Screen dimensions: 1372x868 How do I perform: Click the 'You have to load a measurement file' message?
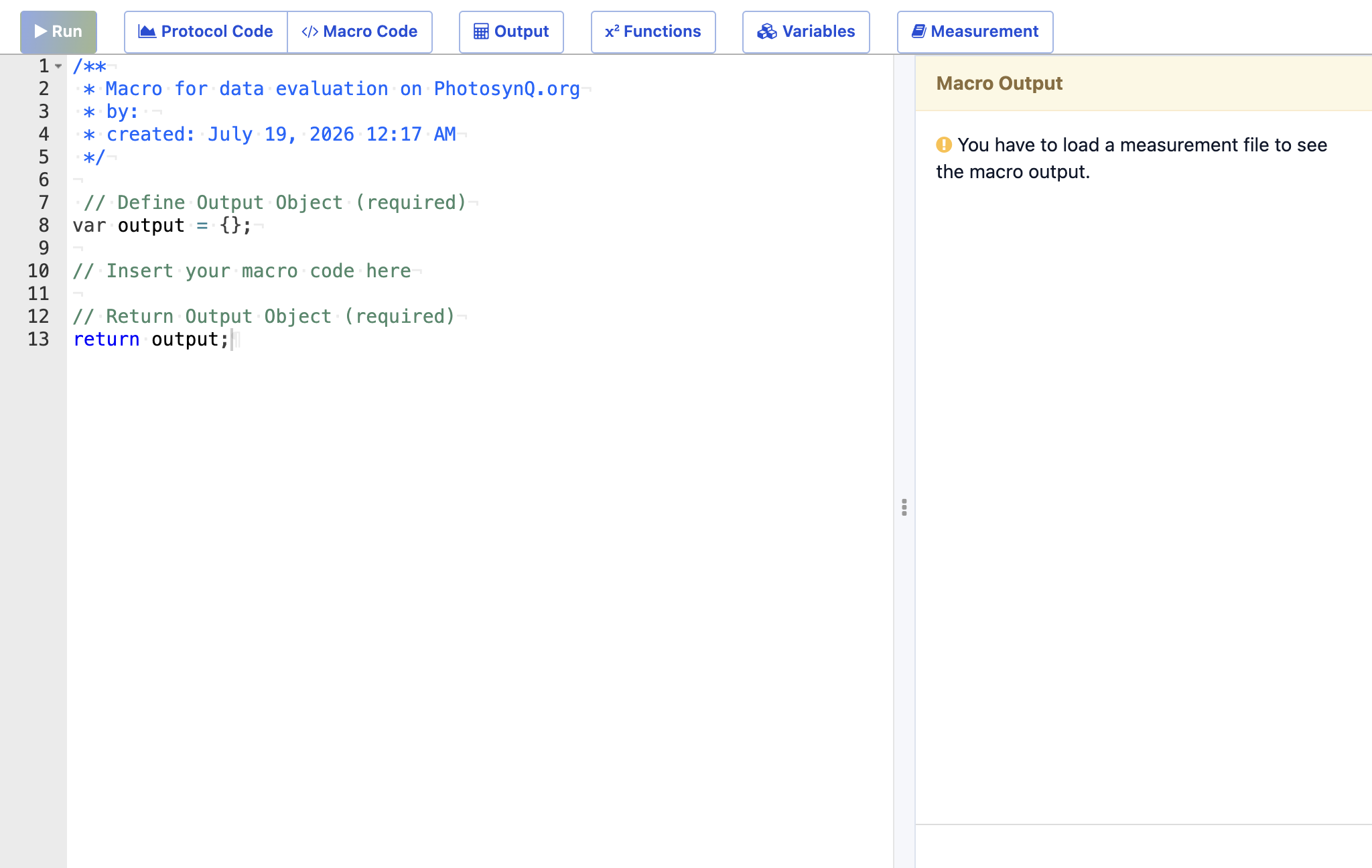point(1131,158)
